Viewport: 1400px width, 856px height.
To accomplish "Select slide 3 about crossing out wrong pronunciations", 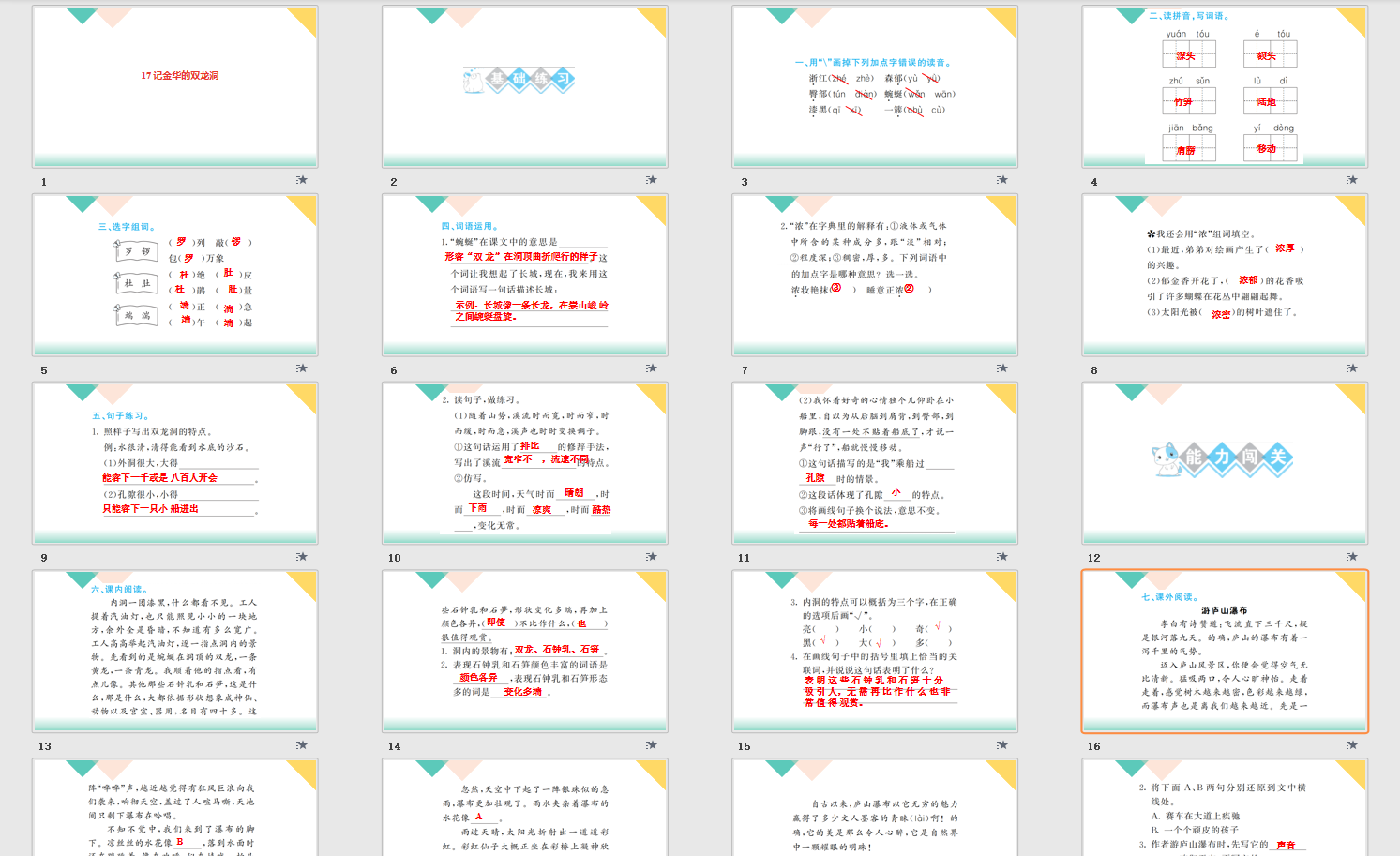I will (875, 86).
